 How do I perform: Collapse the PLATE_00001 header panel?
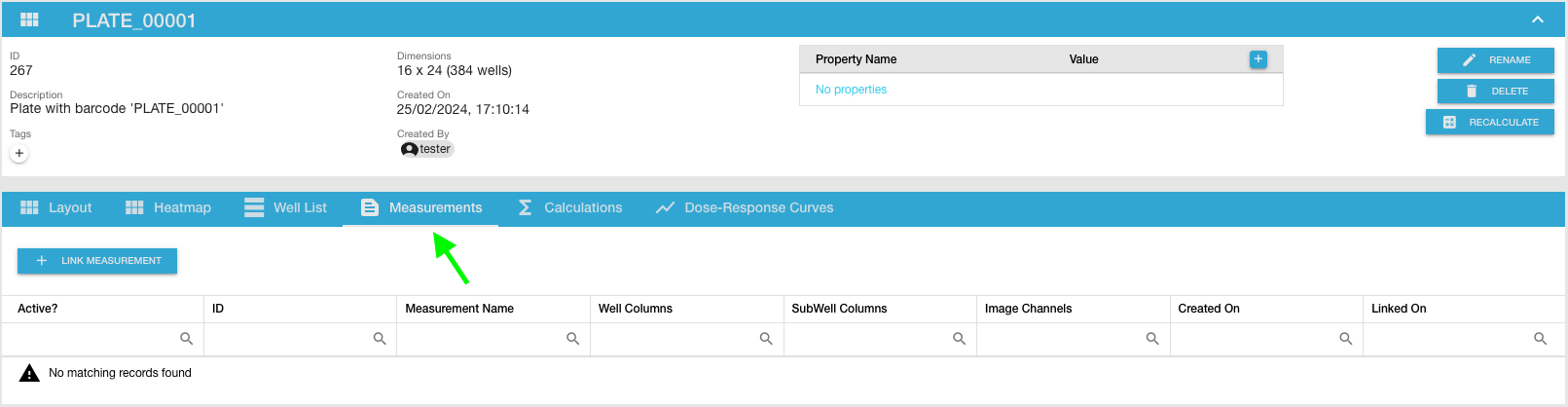tap(1538, 19)
